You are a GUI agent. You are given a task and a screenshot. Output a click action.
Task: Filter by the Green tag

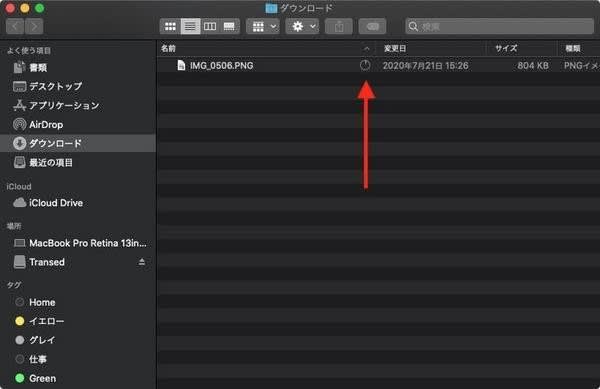click(78, 378)
